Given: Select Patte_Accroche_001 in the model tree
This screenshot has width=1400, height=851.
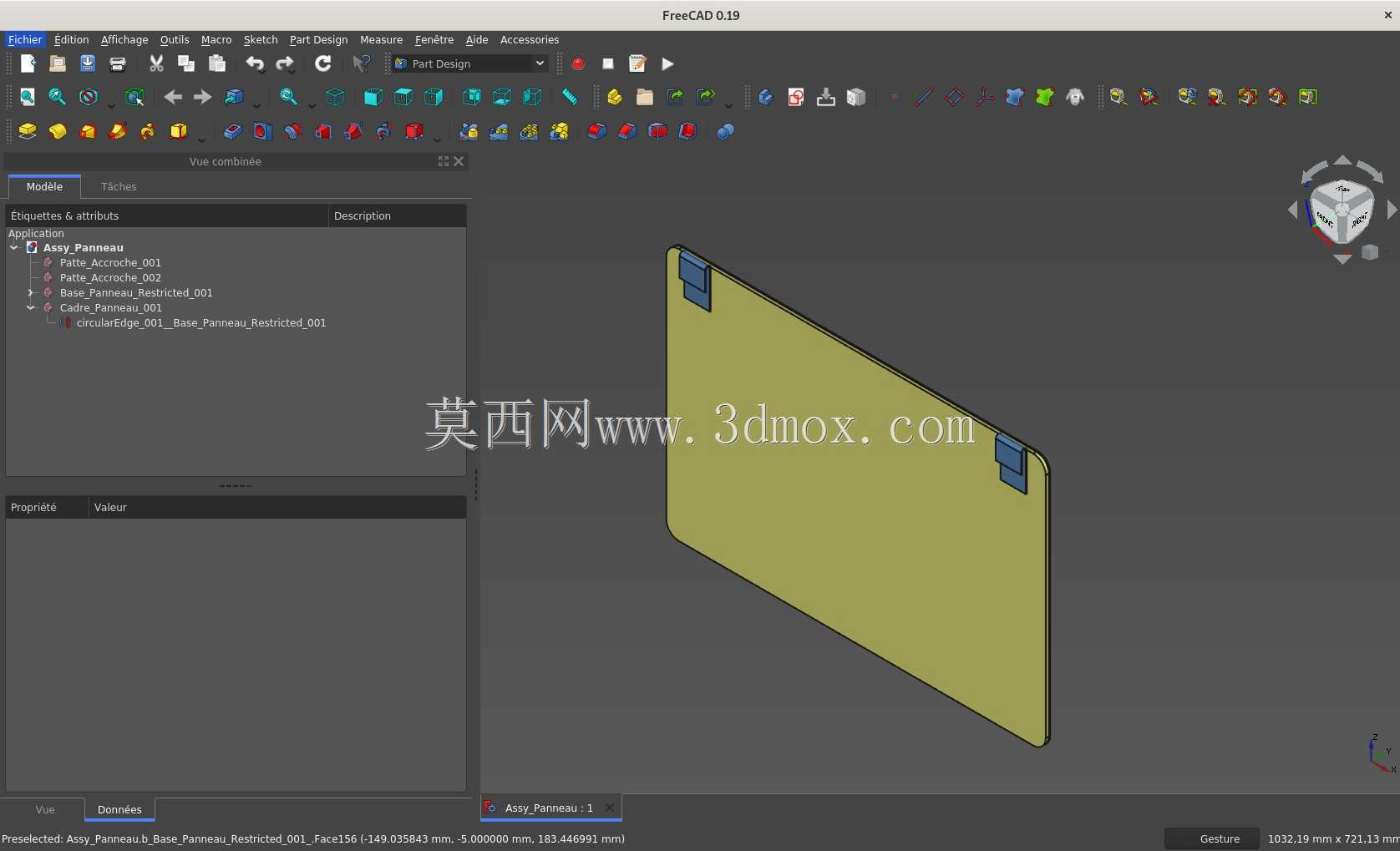Looking at the screenshot, I should (x=110, y=262).
